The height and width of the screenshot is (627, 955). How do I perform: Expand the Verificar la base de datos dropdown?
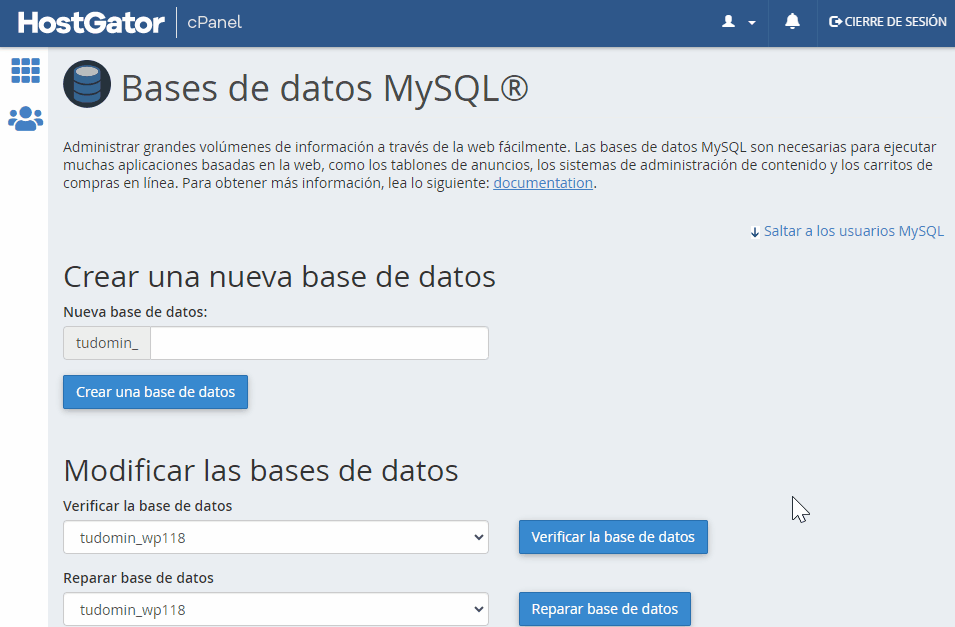pos(276,537)
